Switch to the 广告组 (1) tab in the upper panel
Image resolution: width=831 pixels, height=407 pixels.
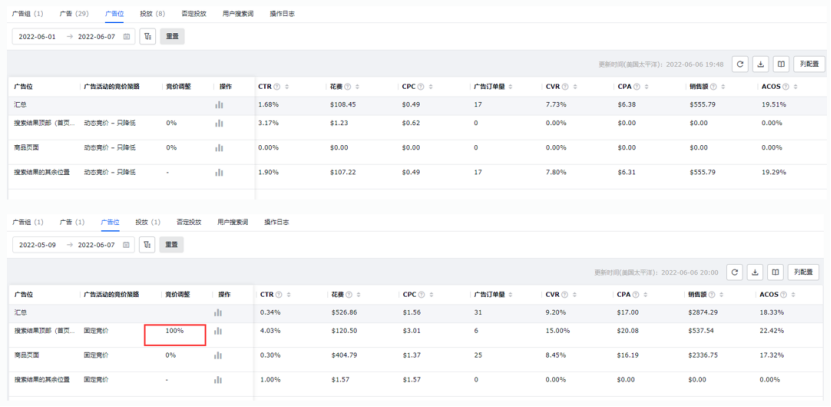pos(28,14)
